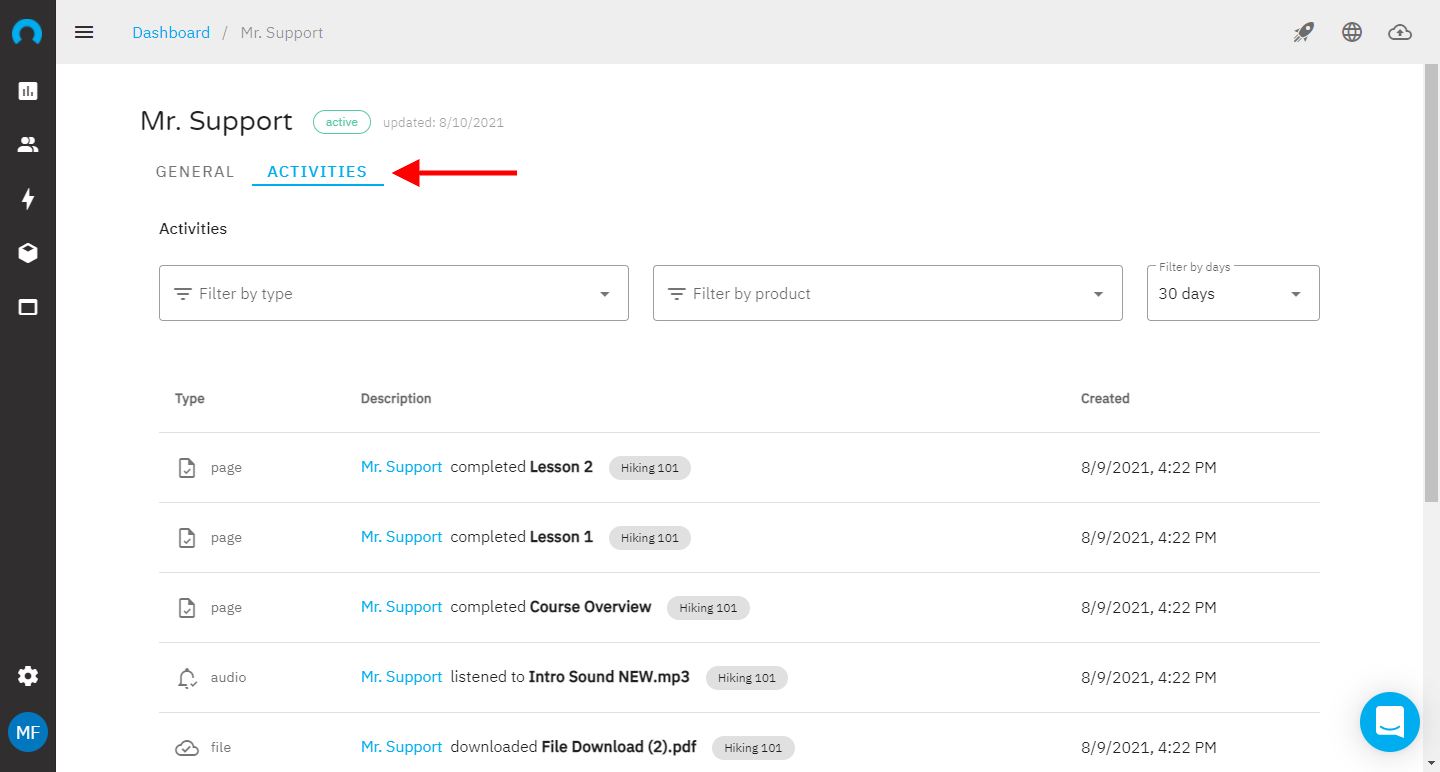Open the window layout sidebar icon
Screen dimensions: 1440x772
(x=28, y=307)
